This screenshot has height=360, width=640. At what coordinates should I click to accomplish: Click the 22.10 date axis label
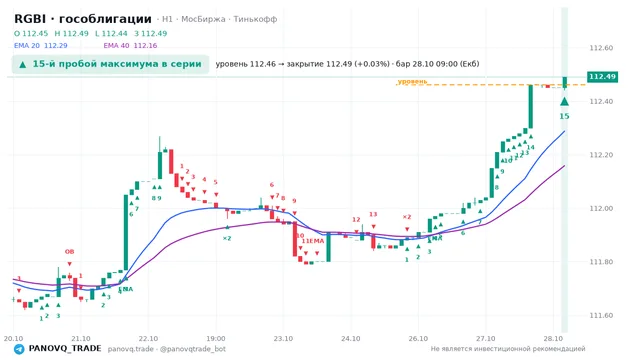(148, 339)
